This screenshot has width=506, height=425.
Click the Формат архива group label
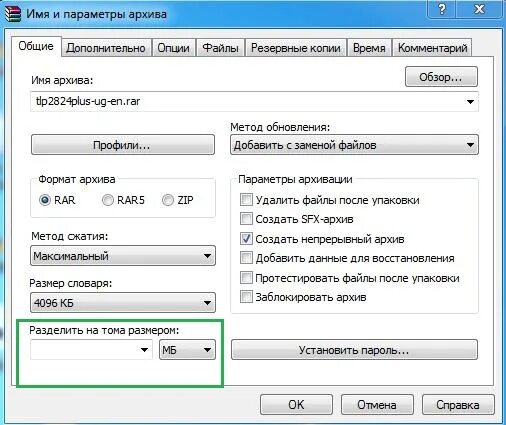click(x=77, y=179)
